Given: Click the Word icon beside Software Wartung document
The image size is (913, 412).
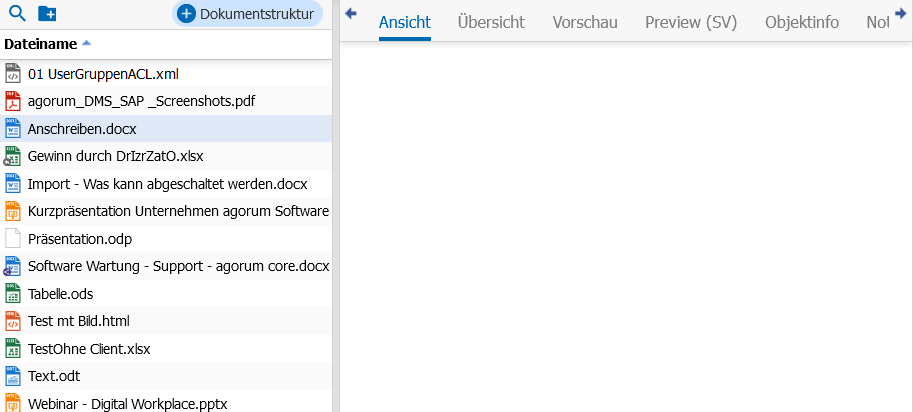Looking at the screenshot, I should point(13,266).
